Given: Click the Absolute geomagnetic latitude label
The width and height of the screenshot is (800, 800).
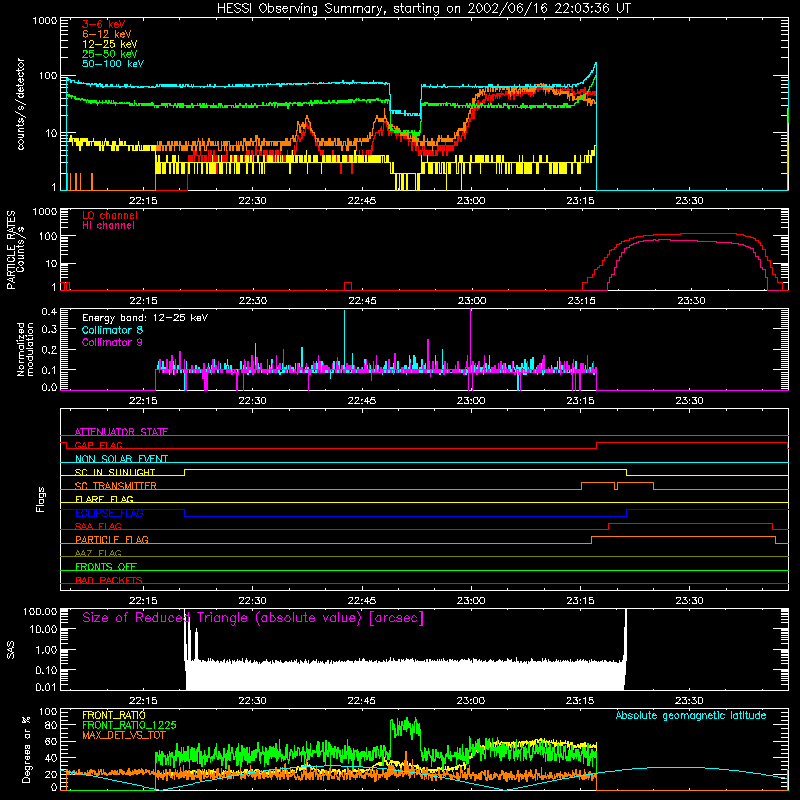Looking at the screenshot, I should 691,715.
